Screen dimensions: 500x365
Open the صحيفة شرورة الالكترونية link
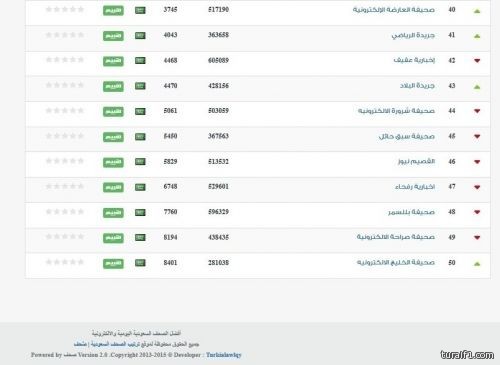pyautogui.click(x=396, y=111)
